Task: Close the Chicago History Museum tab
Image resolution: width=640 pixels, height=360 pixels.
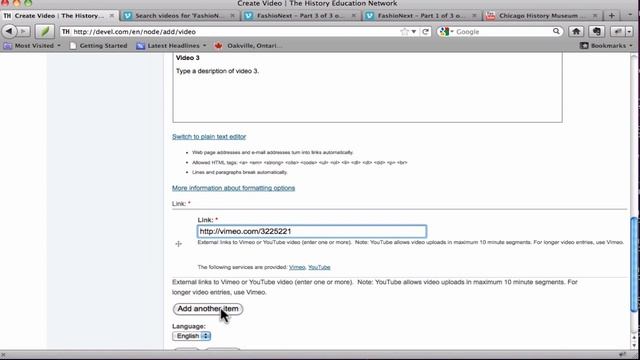Action: tap(595, 16)
